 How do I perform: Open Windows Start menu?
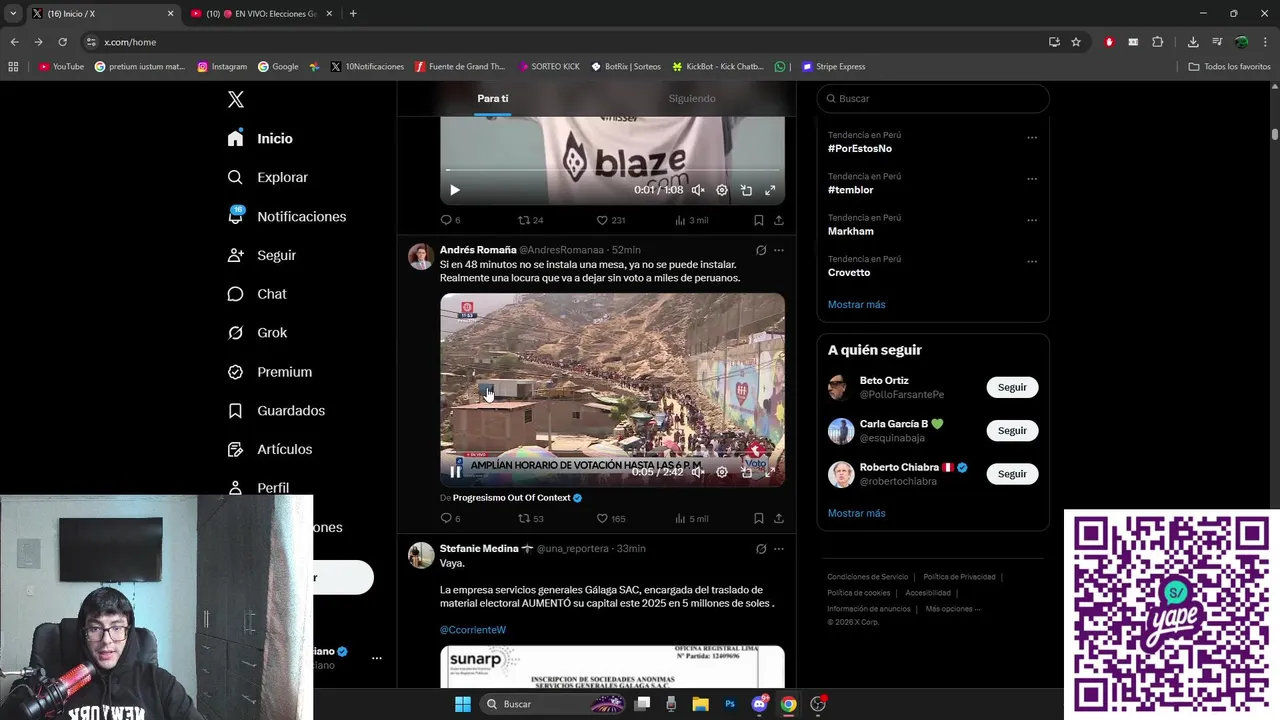(x=462, y=704)
